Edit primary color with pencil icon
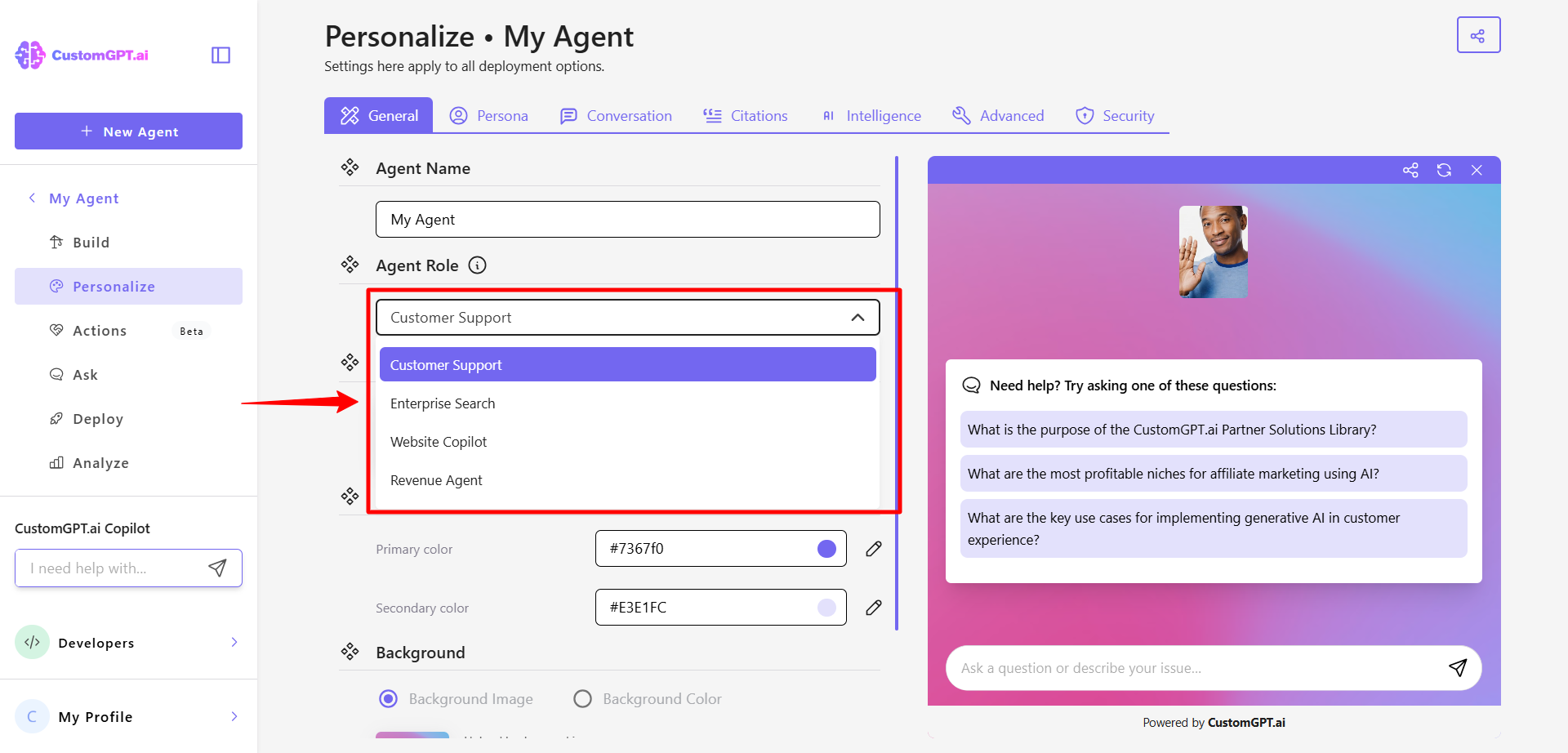Image resolution: width=1568 pixels, height=753 pixels. tap(874, 549)
